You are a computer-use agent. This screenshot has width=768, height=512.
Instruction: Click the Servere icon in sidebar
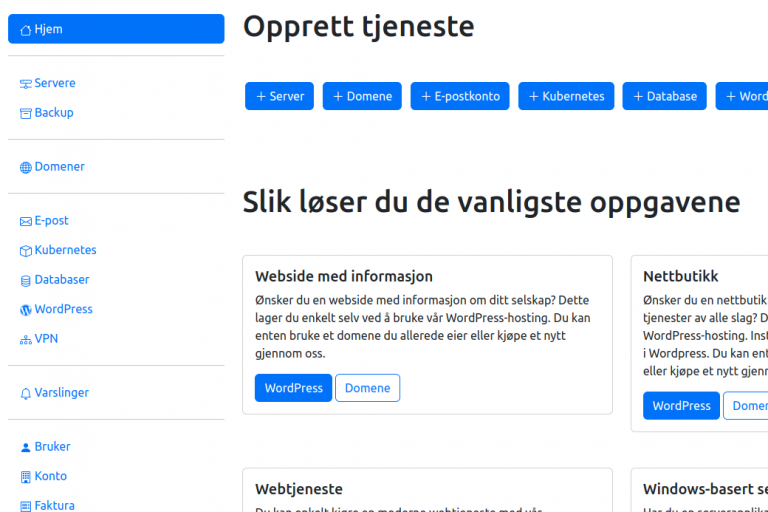[x=26, y=84]
